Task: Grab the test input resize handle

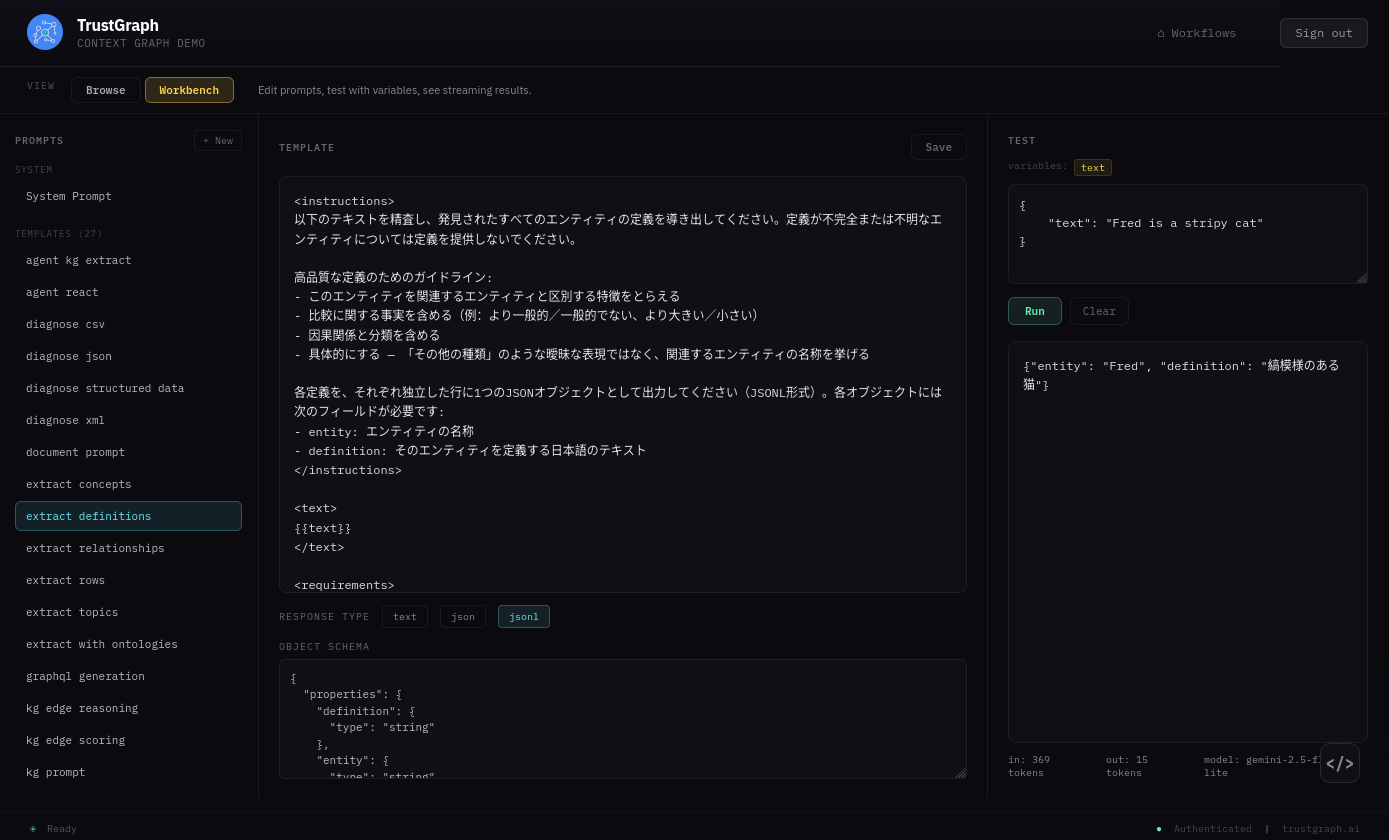Action: click(1361, 277)
